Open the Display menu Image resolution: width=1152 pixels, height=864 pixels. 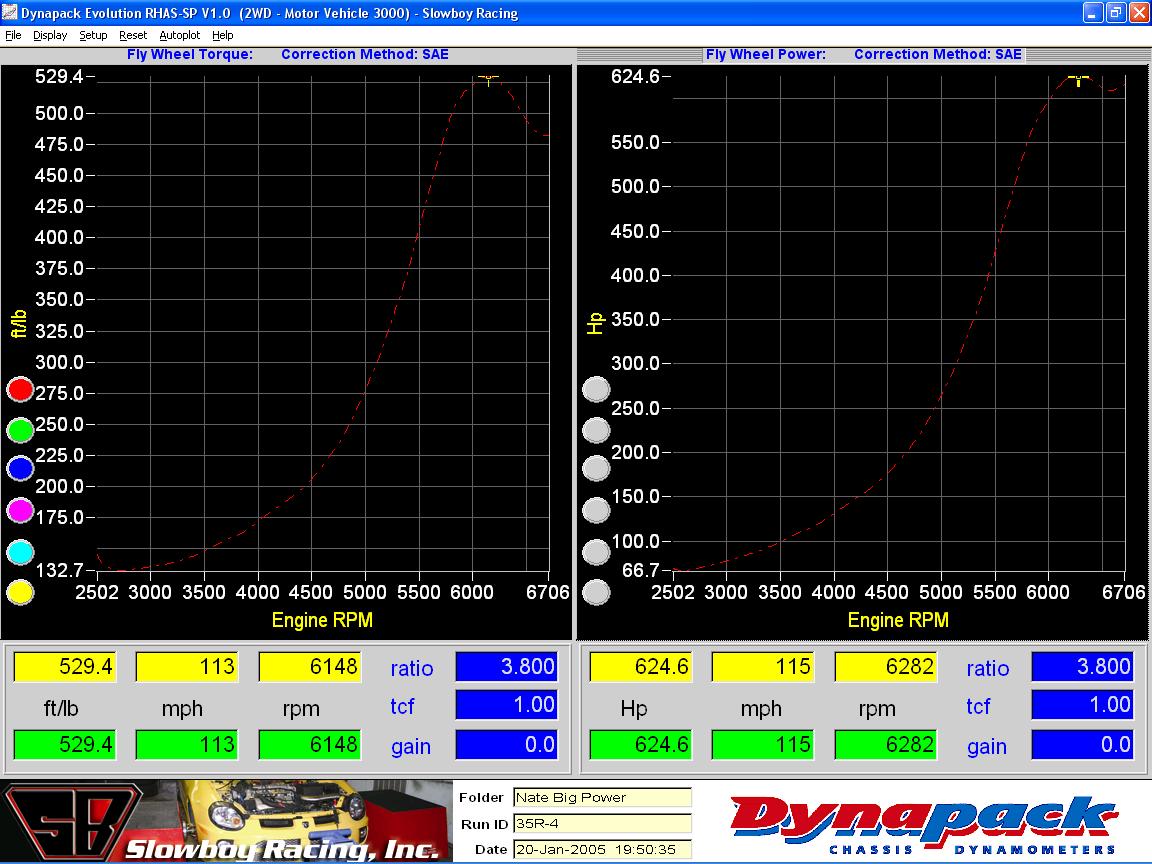pyautogui.click(x=50, y=35)
